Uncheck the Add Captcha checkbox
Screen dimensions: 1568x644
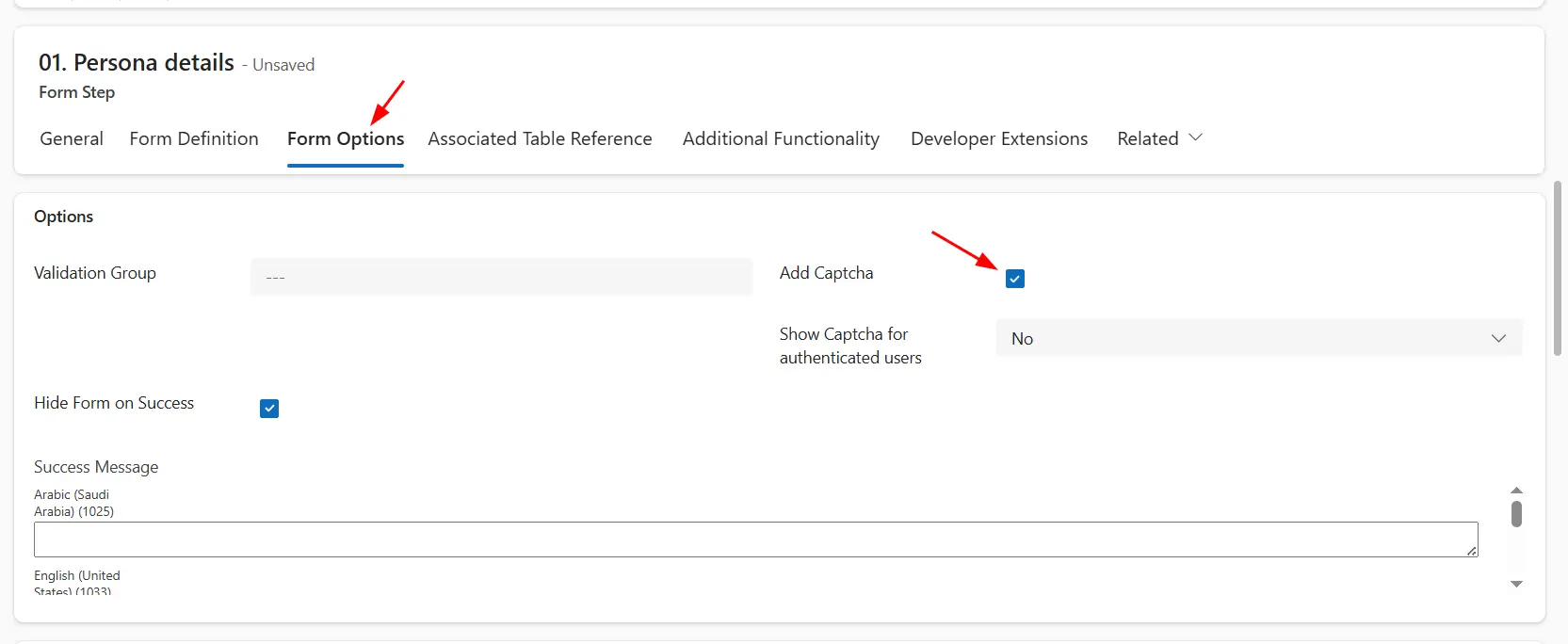click(x=1014, y=279)
